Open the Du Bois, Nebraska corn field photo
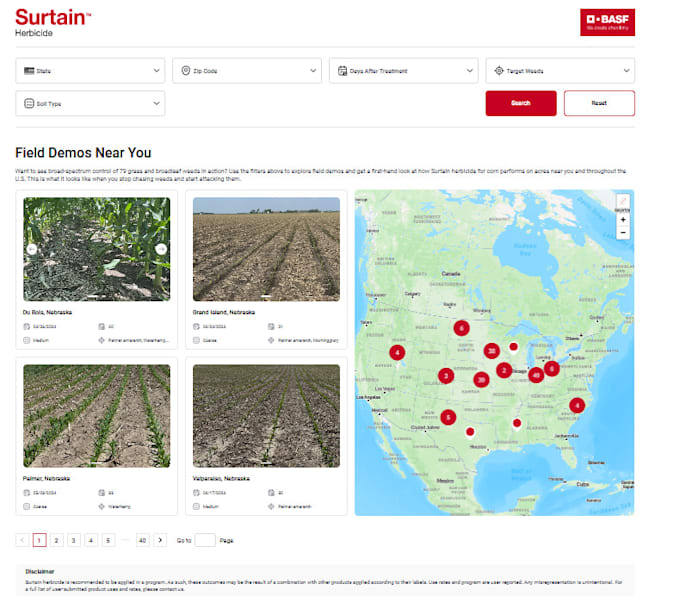 (97, 249)
